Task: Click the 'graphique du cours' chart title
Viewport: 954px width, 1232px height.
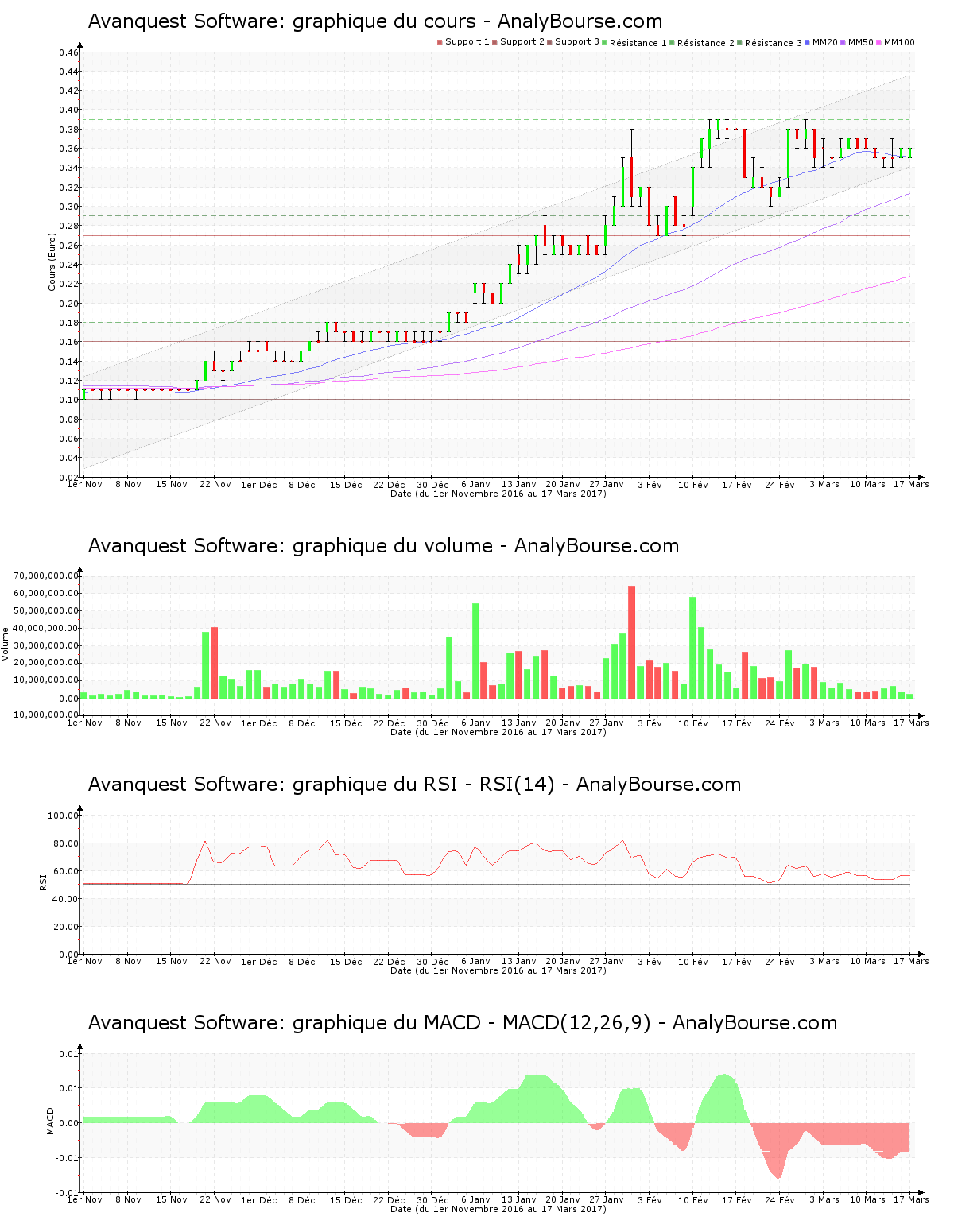Action: pos(375,21)
